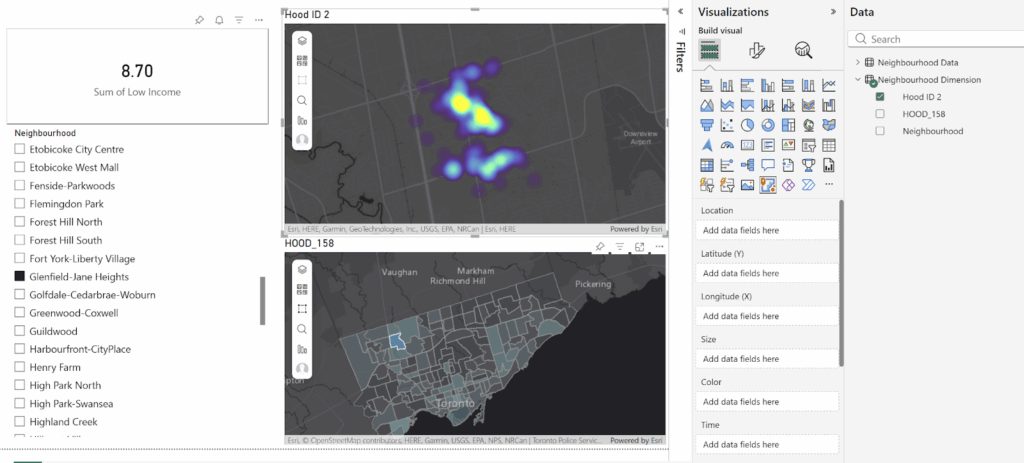
Task: Click the search tool in Hood ID 2 map
Action: click(x=302, y=100)
